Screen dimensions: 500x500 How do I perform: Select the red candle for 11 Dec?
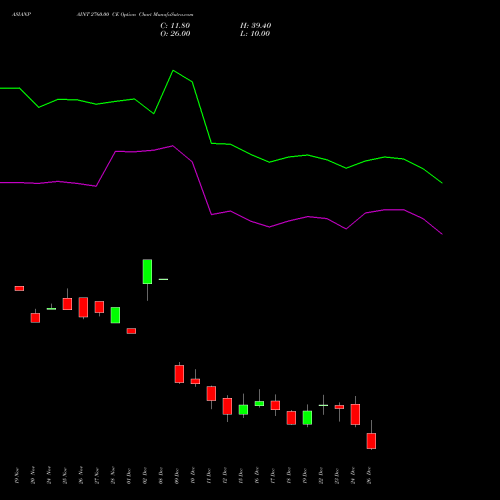click(211, 393)
